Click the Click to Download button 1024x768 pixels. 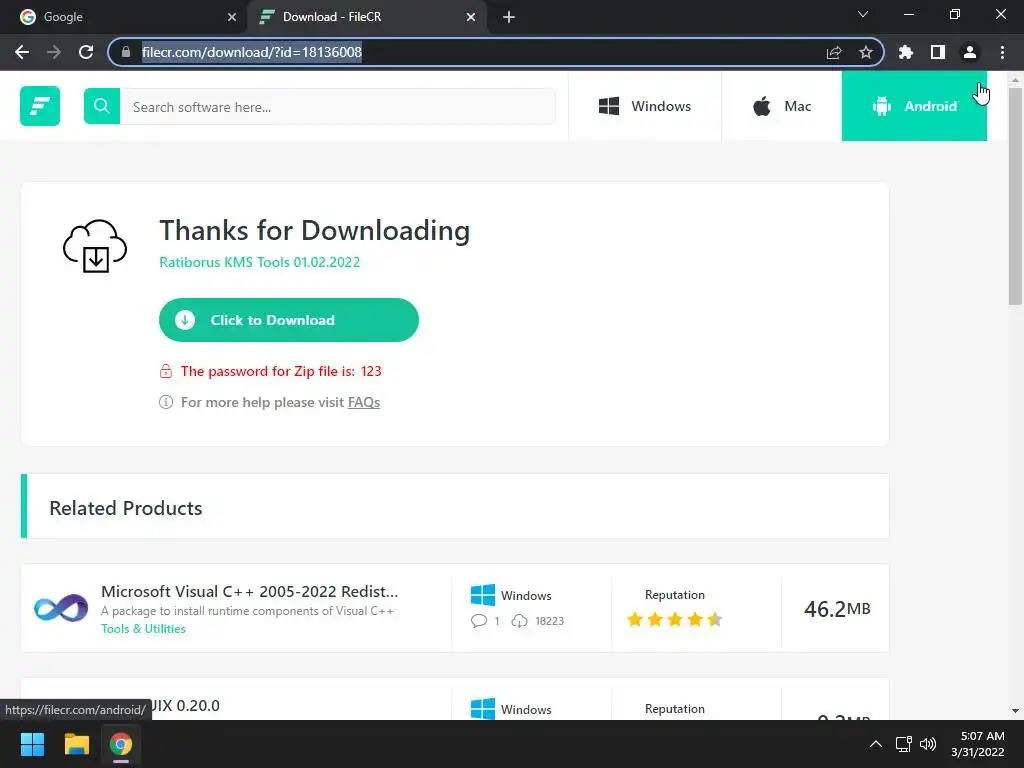coord(289,320)
